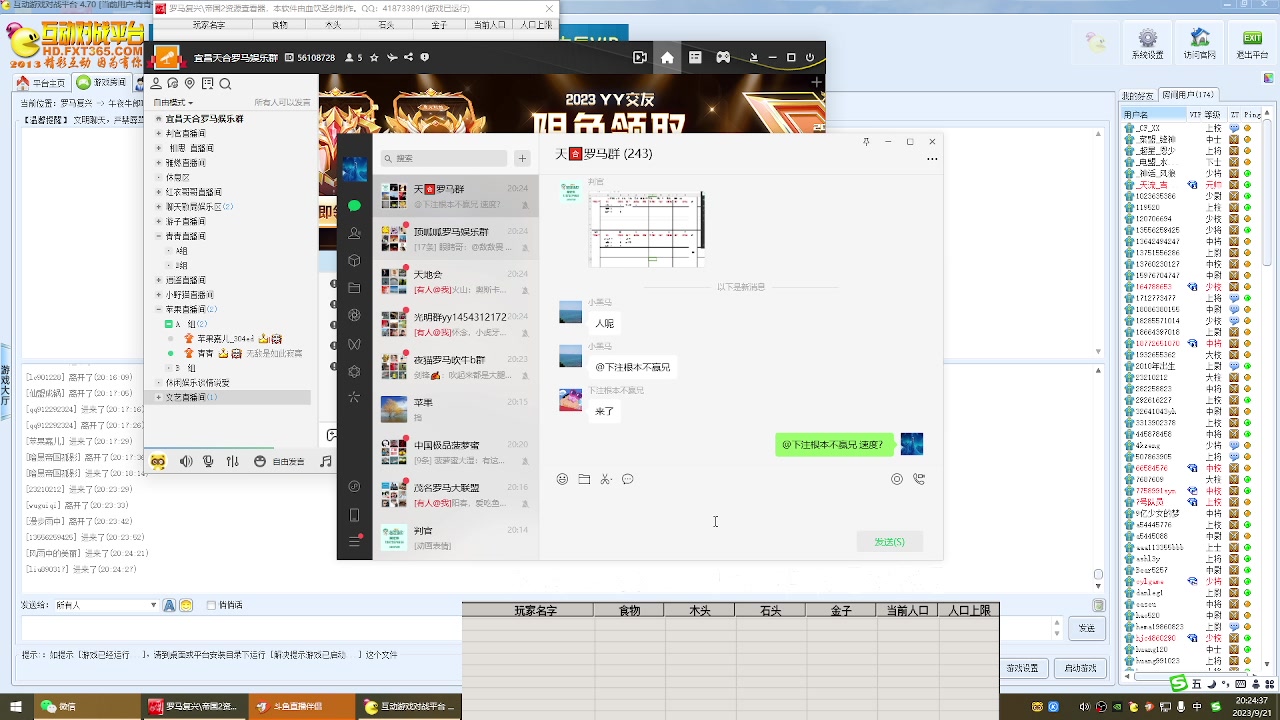Open the 苹果 conversation

(455, 410)
